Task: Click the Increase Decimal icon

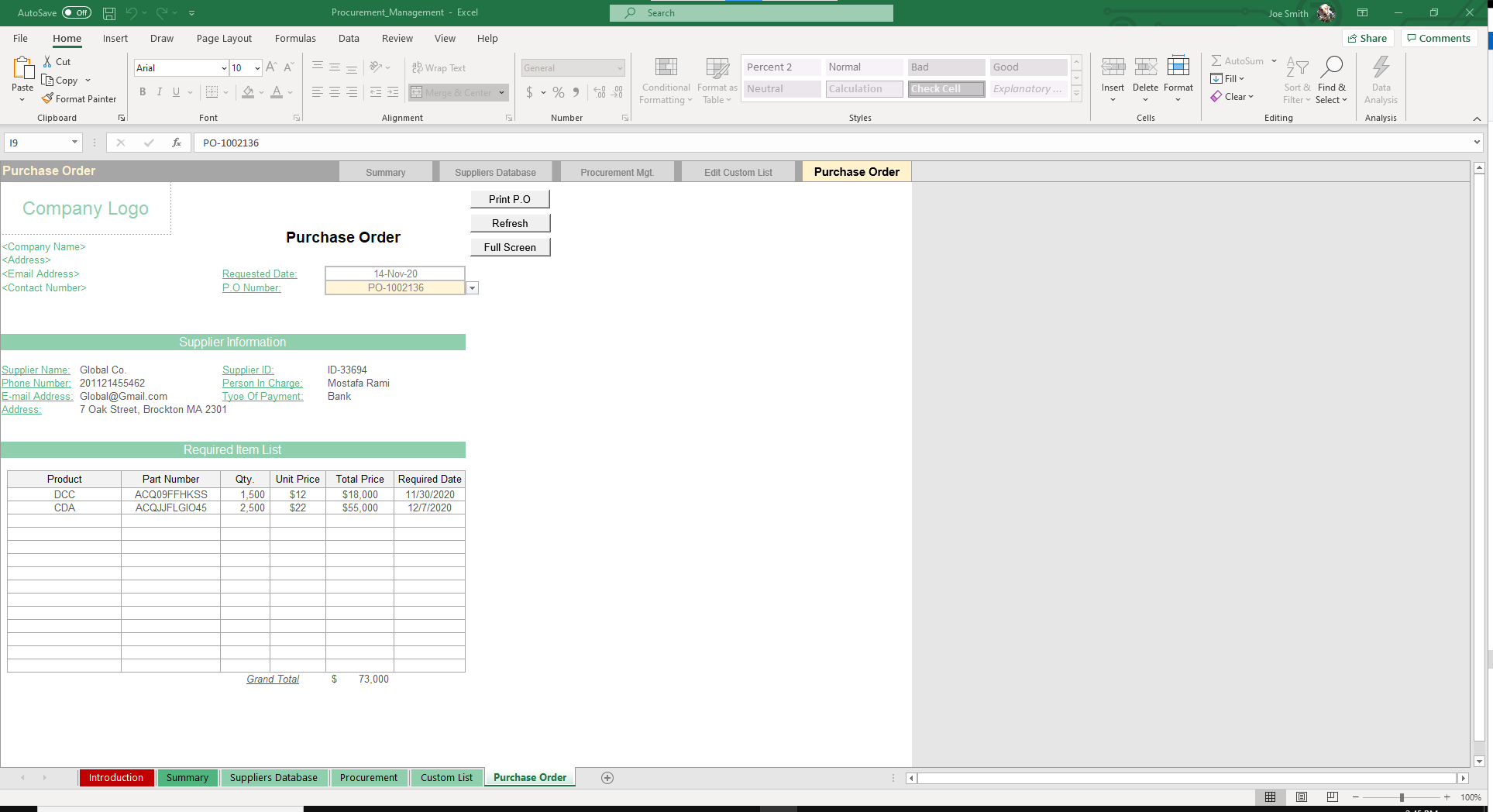Action: [x=600, y=92]
